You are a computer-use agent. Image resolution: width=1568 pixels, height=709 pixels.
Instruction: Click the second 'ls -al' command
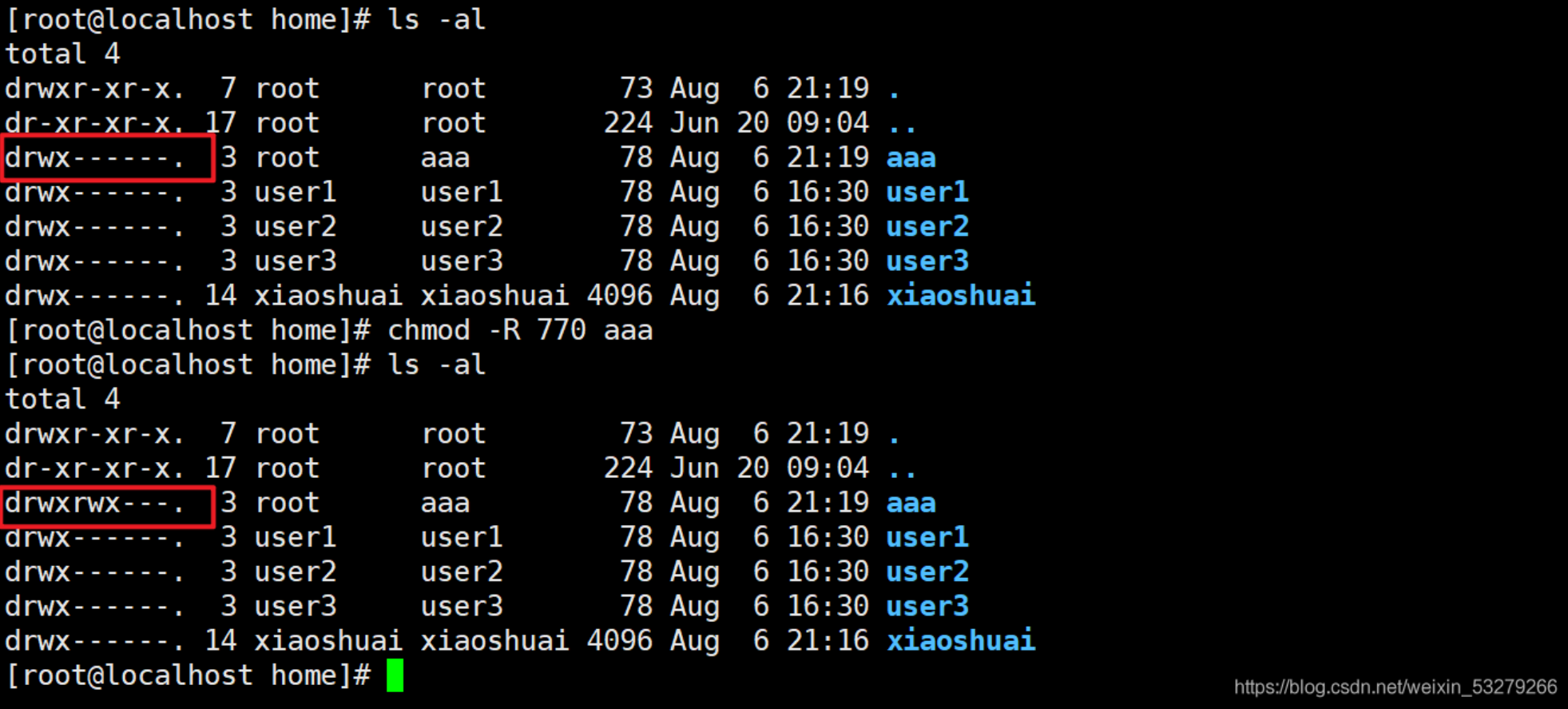point(436,364)
